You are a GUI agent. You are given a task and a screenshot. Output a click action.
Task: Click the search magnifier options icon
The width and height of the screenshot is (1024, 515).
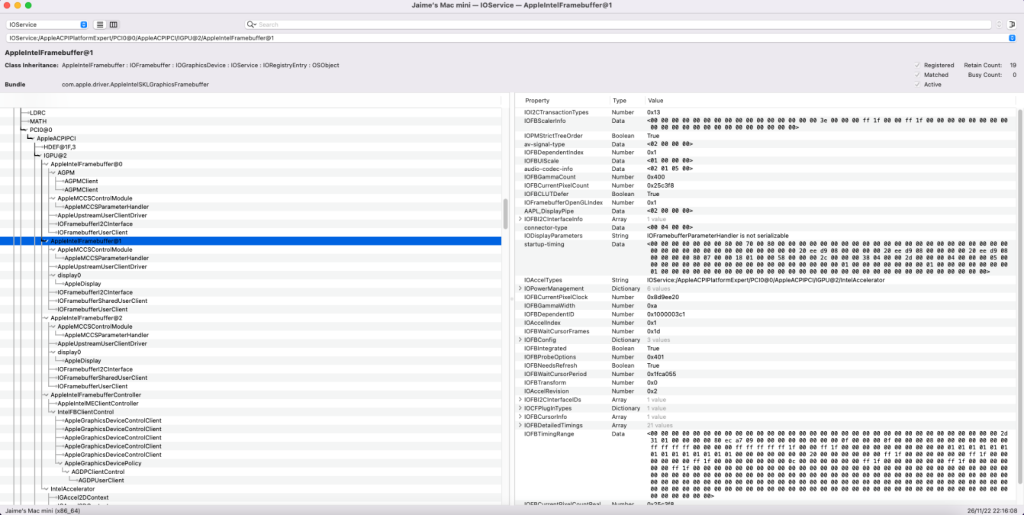coord(252,23)
